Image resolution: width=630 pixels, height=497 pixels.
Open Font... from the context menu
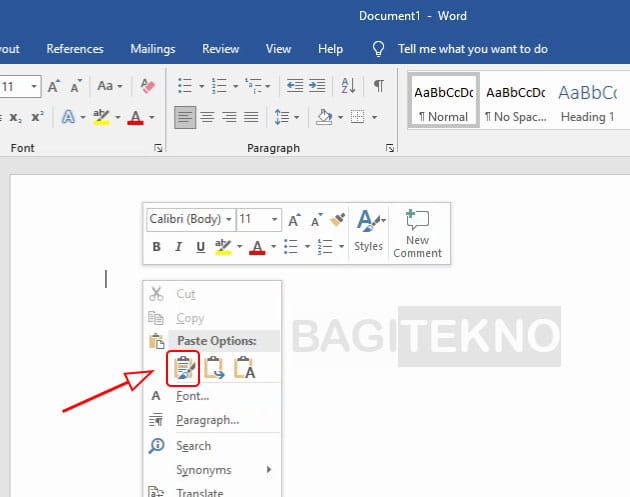pos(212,396)
